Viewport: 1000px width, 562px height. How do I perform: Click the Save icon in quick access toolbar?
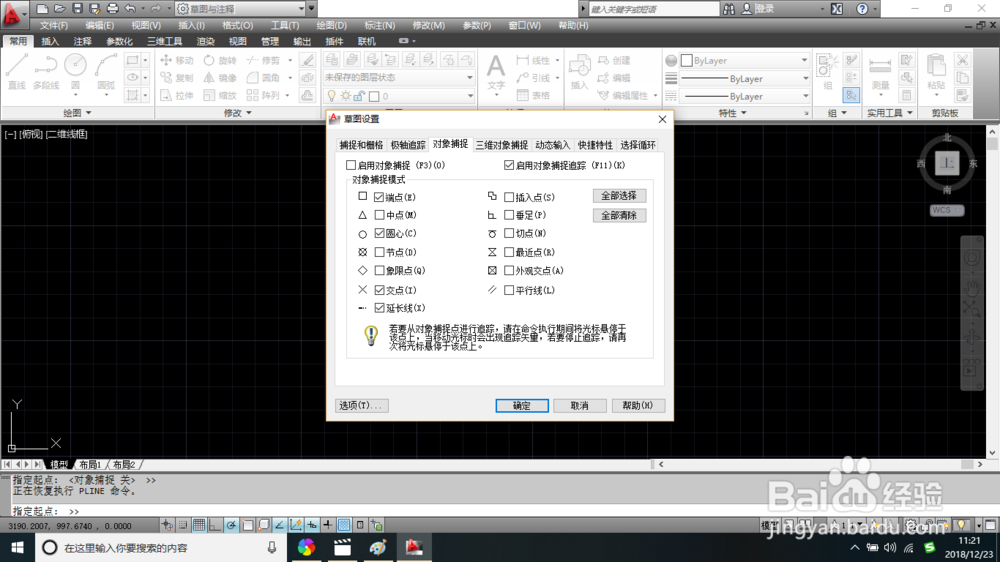(x=77, y=8)
